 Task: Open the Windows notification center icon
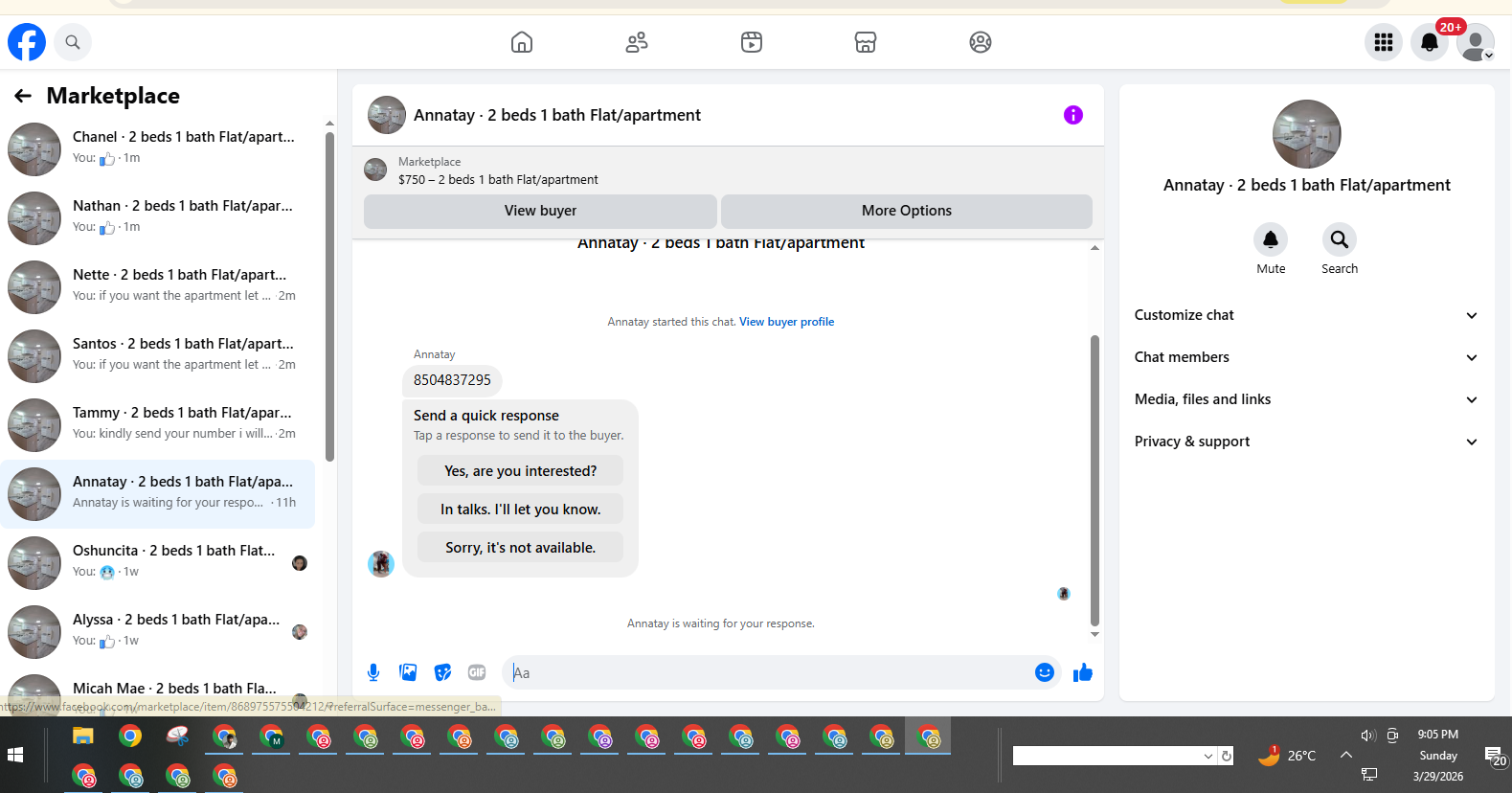(1495, 756)
